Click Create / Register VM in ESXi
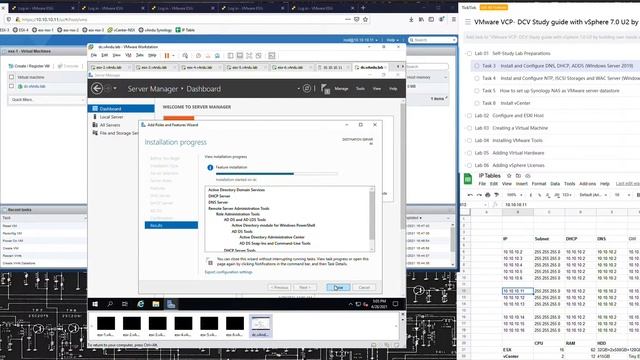 (x=29, y=66)
